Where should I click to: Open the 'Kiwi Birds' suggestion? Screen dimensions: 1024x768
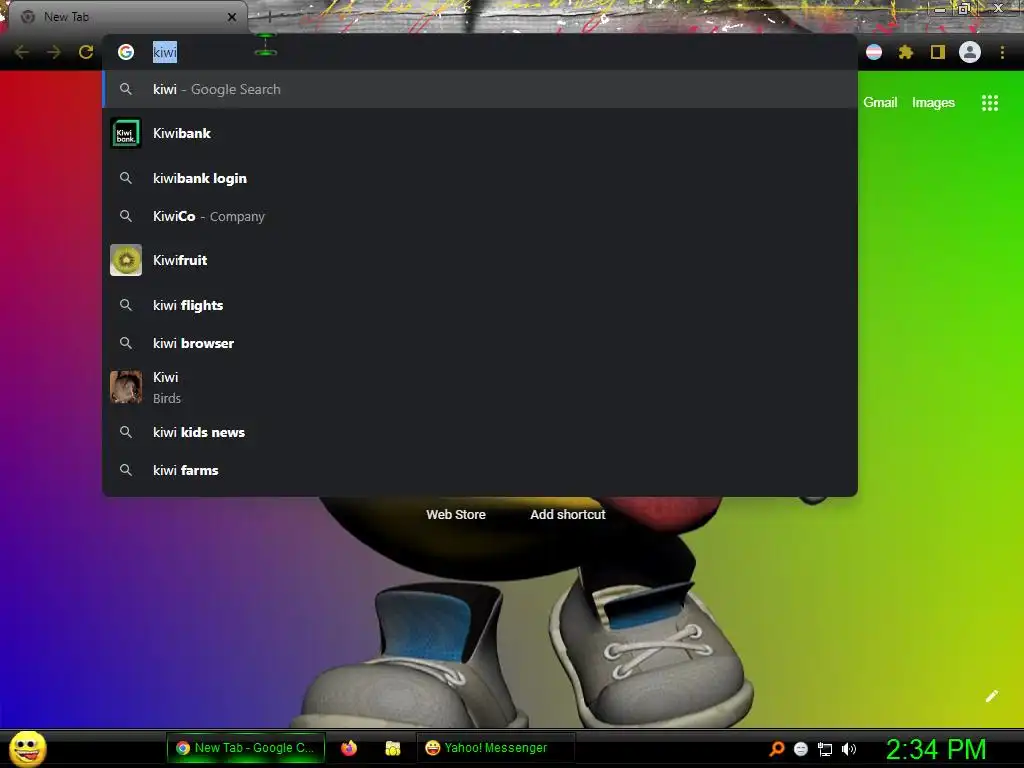click(479, 387)
